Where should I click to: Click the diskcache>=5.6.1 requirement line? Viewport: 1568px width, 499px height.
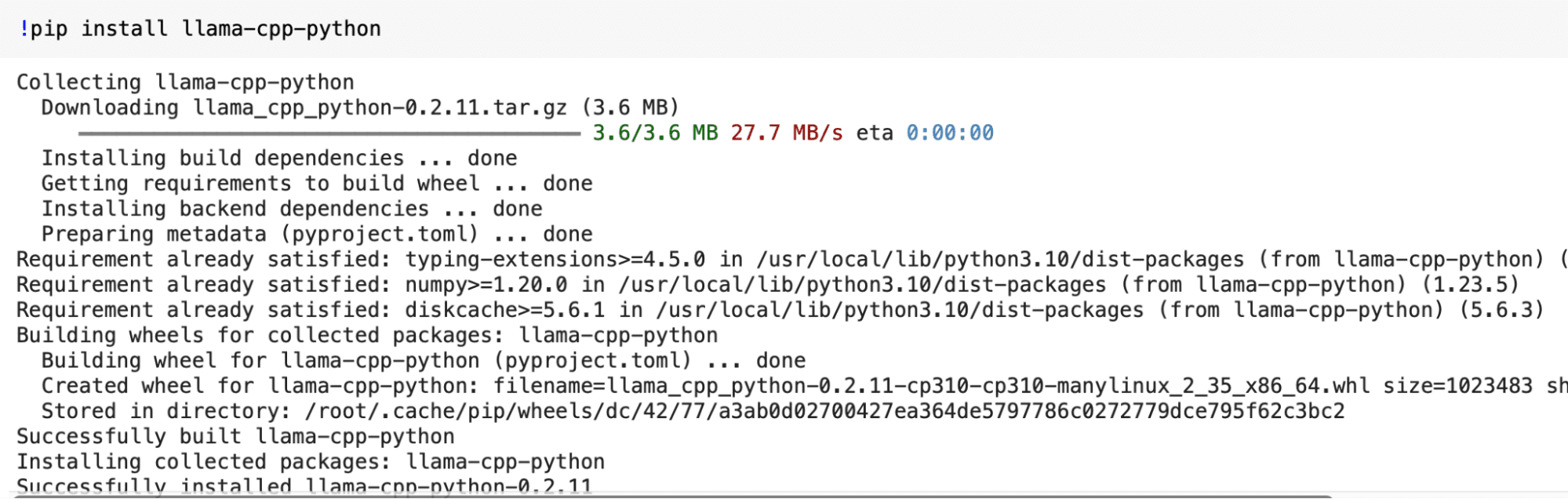coord(780,310)
